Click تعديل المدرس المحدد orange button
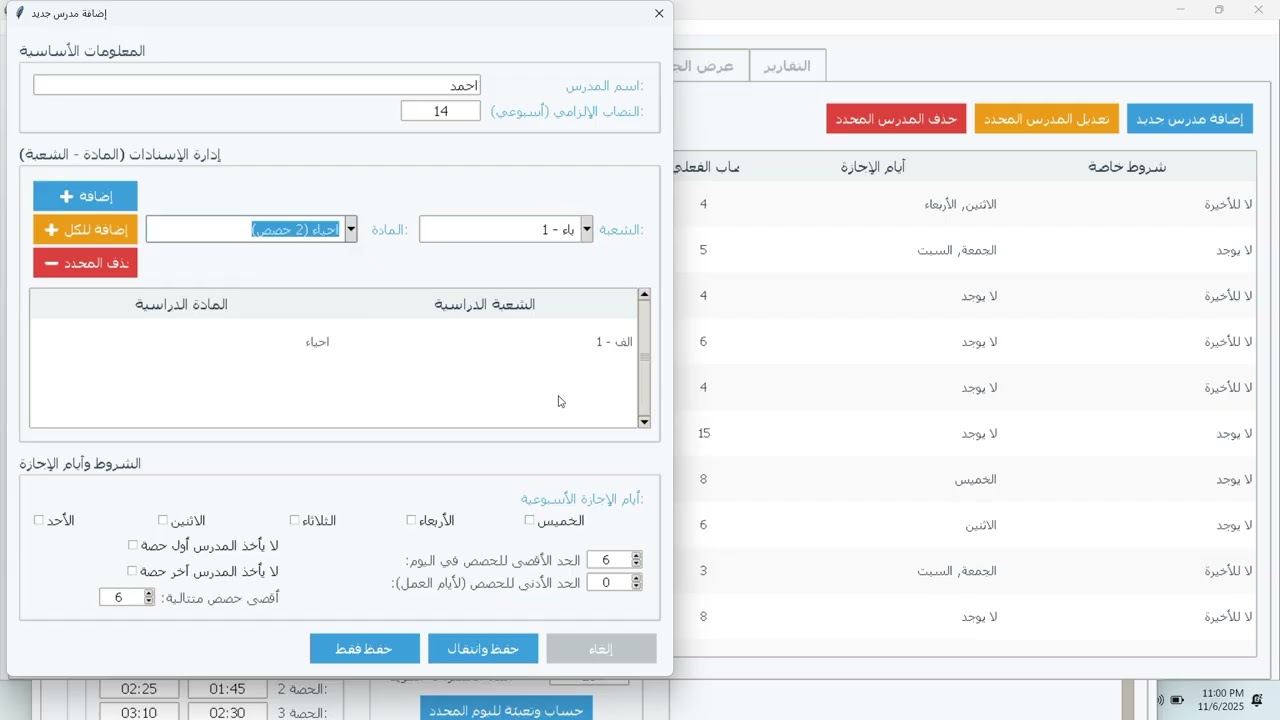 tap(1047, 119)
